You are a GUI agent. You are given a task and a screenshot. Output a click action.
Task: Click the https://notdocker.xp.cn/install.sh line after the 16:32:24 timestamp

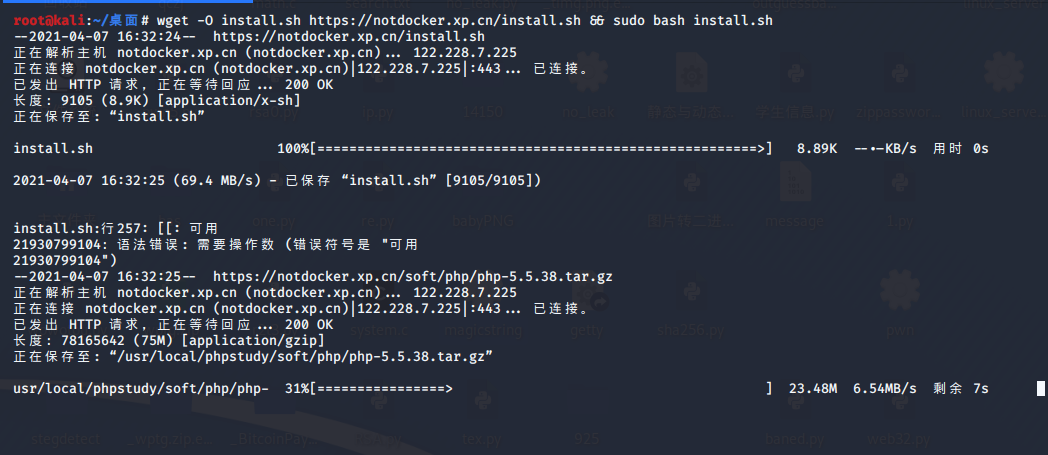pos(349,37)
